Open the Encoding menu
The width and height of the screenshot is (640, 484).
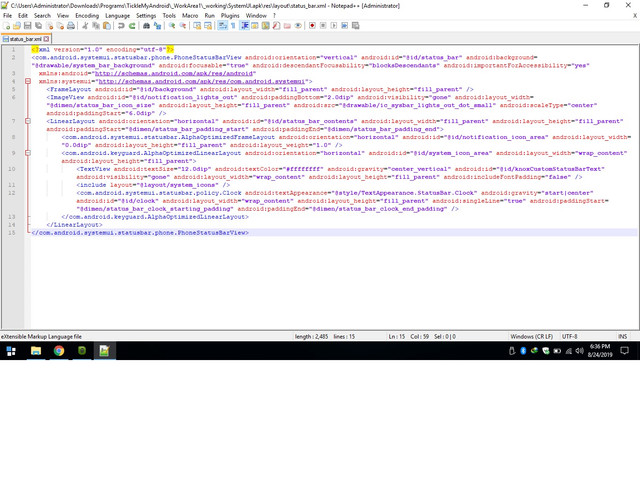87,16
